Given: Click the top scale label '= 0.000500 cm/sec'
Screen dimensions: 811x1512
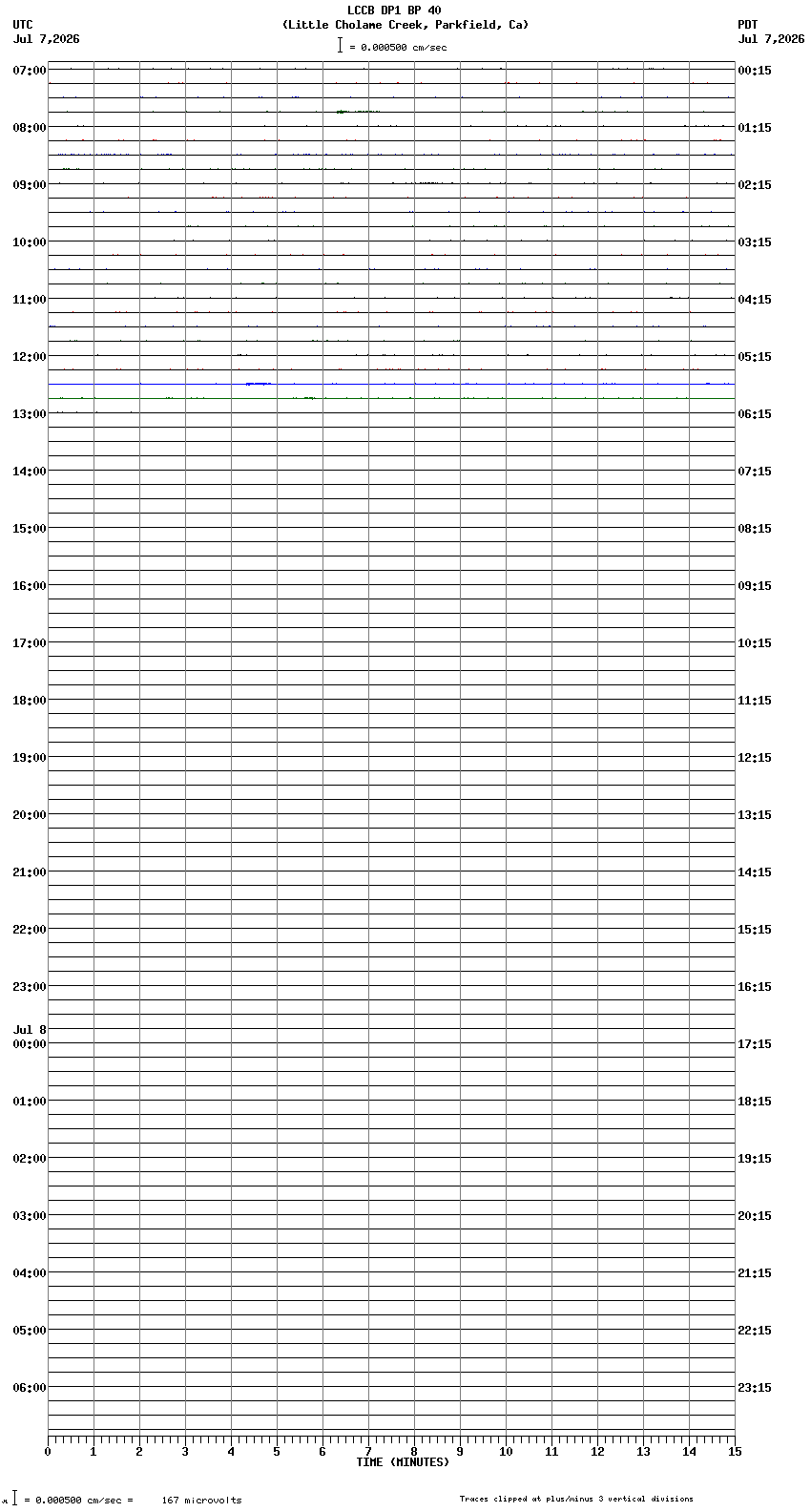Looking at the screenshot, I should tap(398, 47).
